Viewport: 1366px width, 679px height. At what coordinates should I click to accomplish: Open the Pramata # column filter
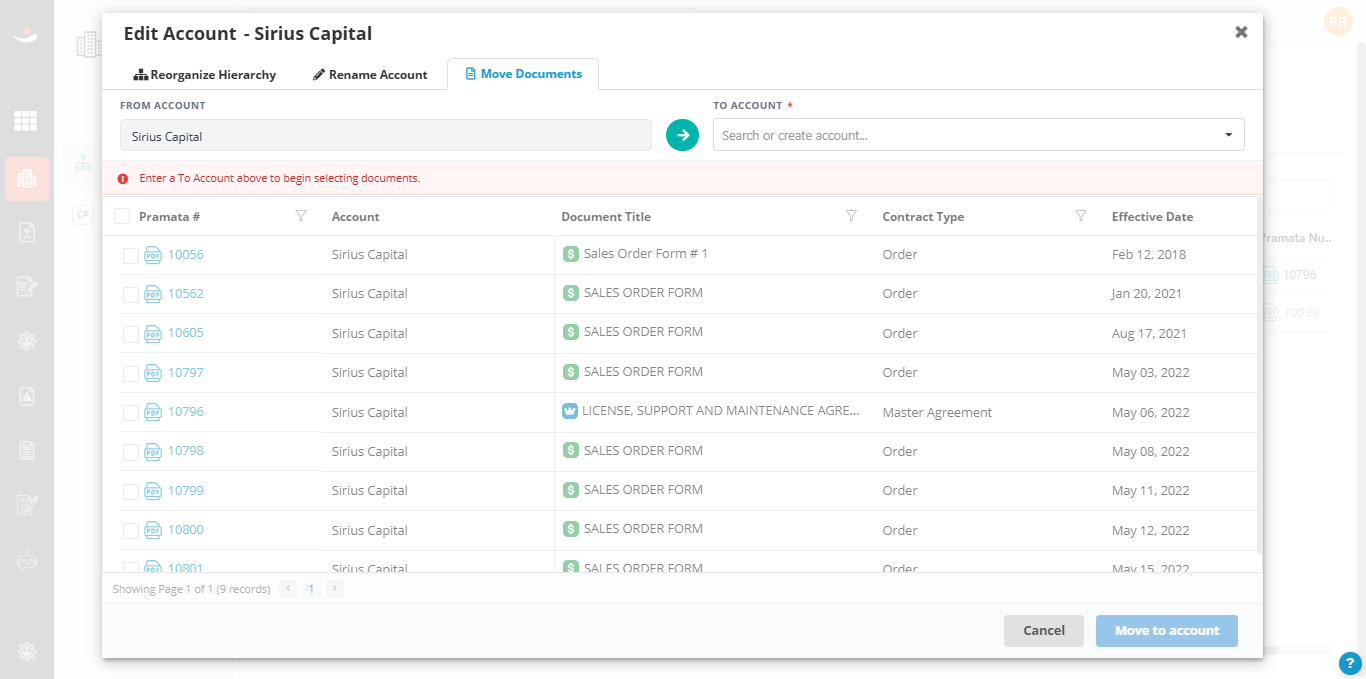[301, 216]
